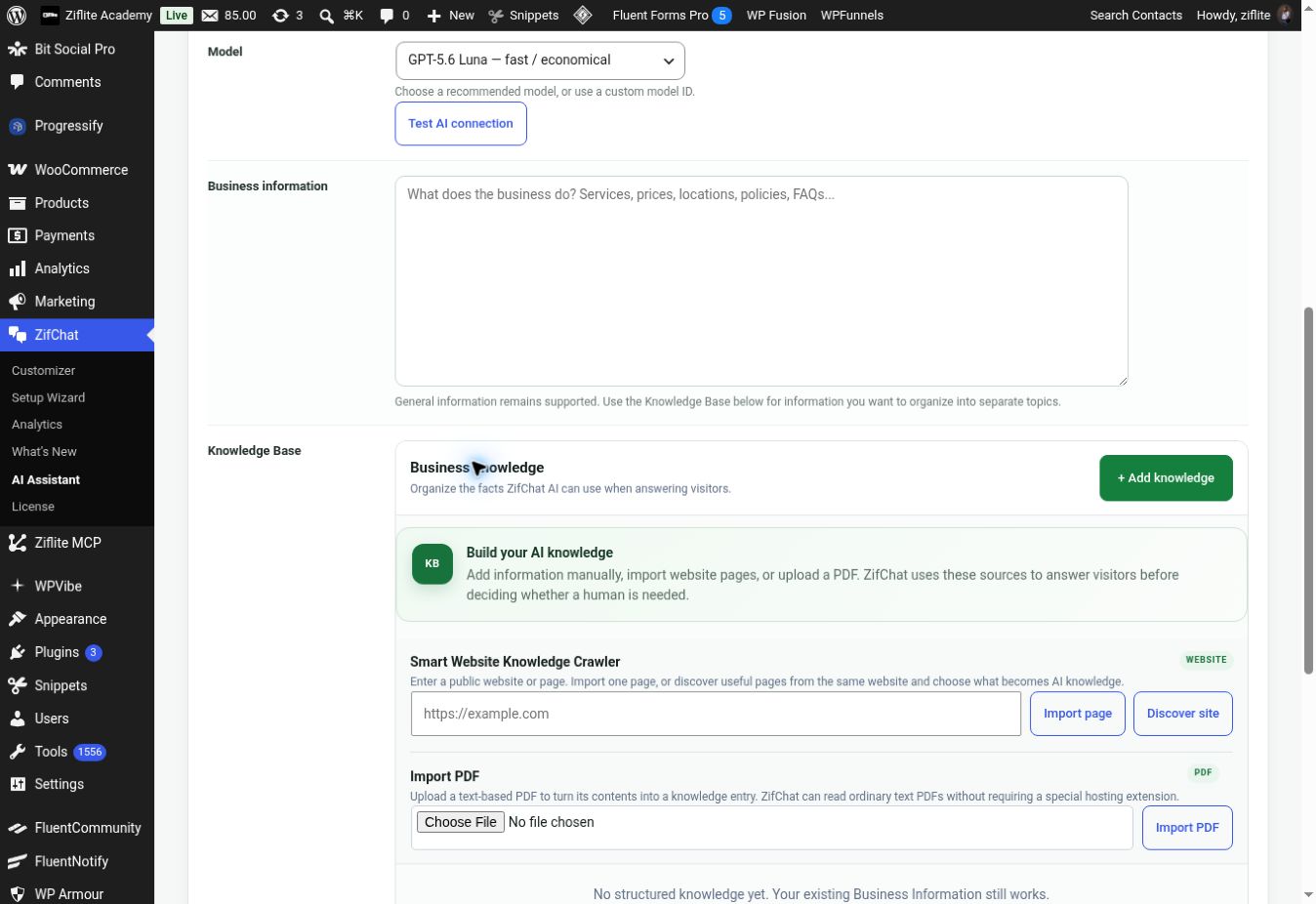Click the Bit Social Pro sidebar icon
This screenshot has width=1316, height=904.
coord(18,49)
